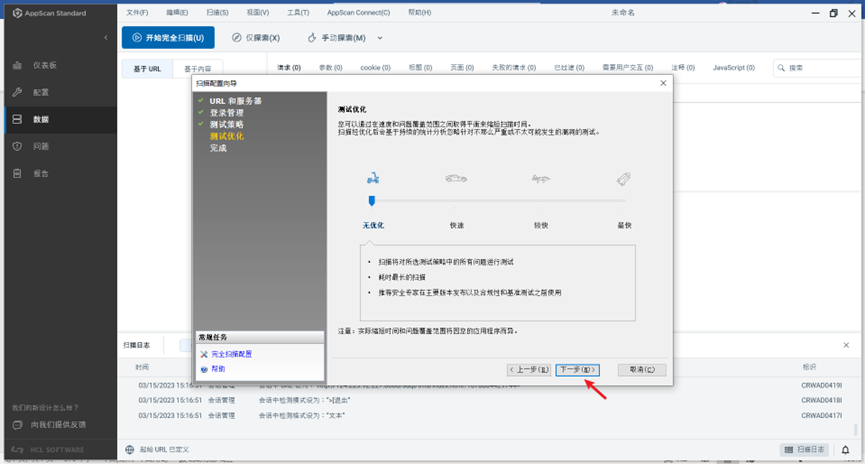Open the Full Scan Configuration link

232,354
